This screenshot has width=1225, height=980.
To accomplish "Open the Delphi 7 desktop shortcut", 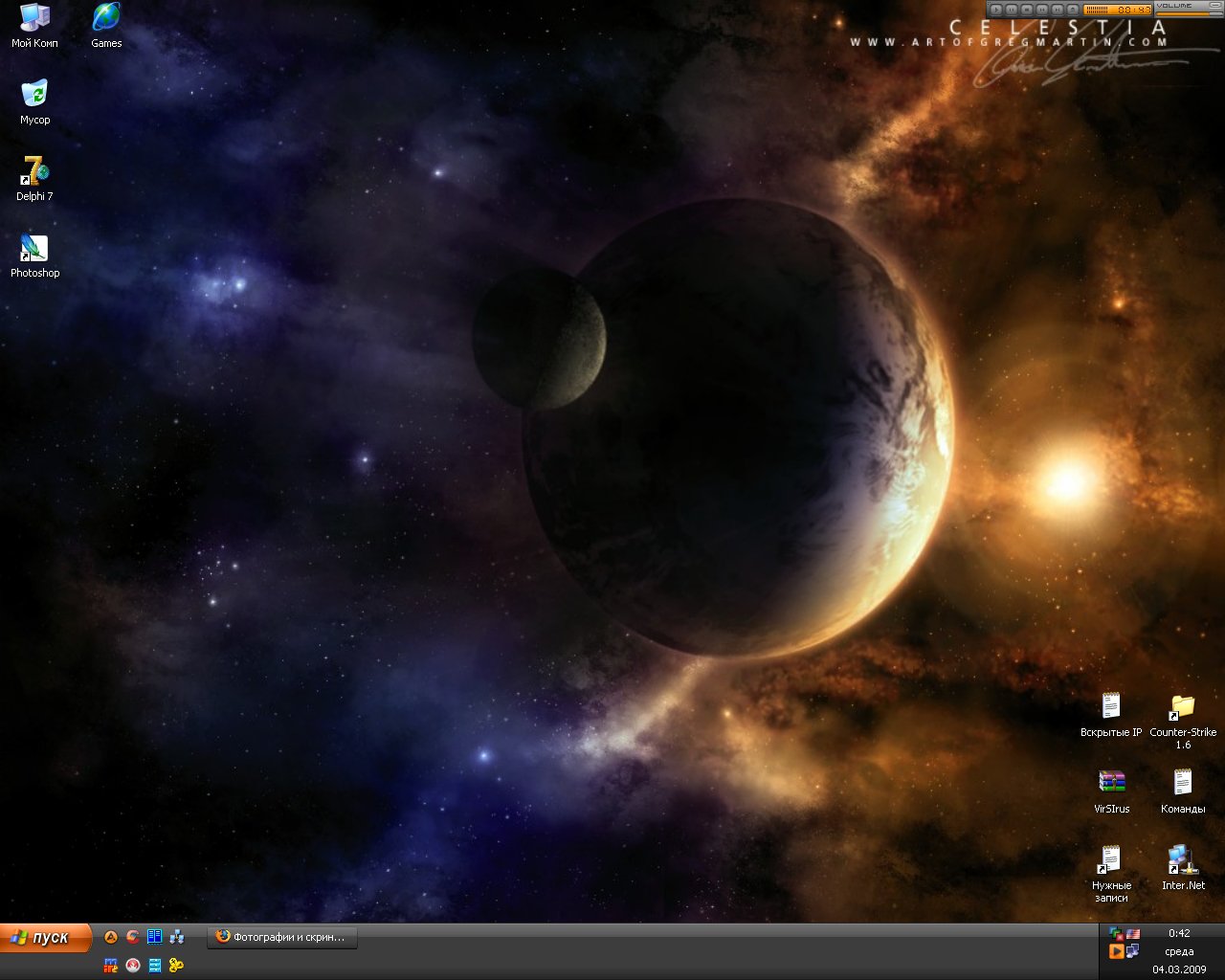I will (x=34, y=172).
